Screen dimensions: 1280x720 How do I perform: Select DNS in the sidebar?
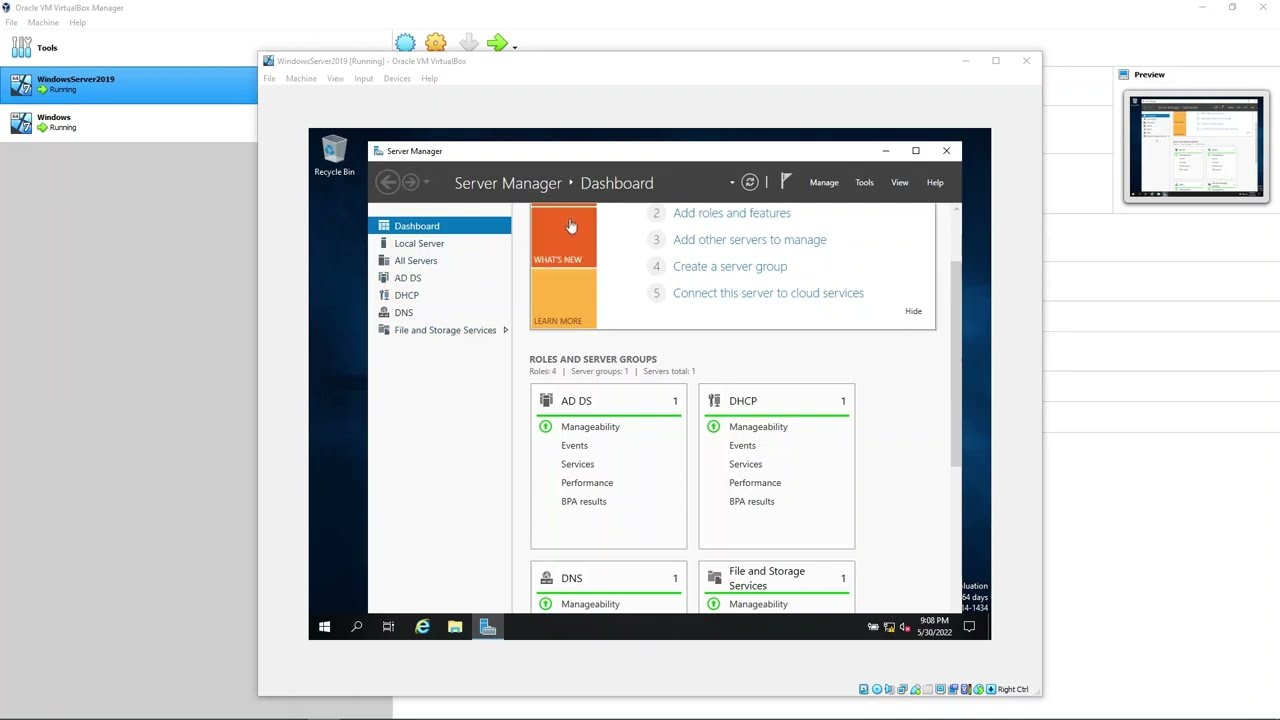click(440, 313)
